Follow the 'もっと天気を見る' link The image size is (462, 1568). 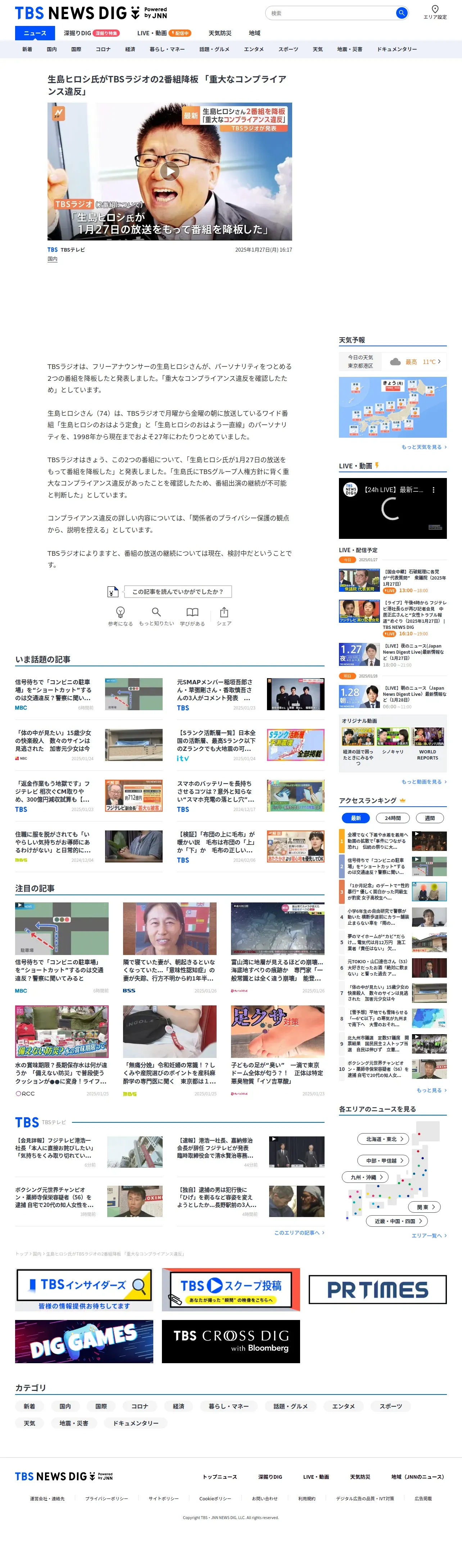(423, 447)
